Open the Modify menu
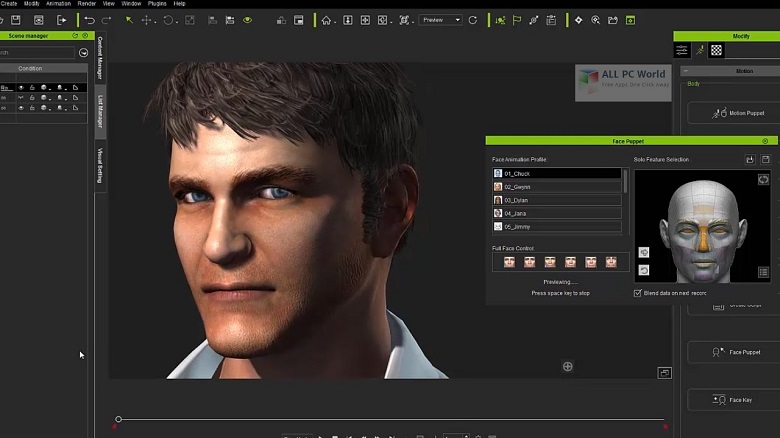 31,3
